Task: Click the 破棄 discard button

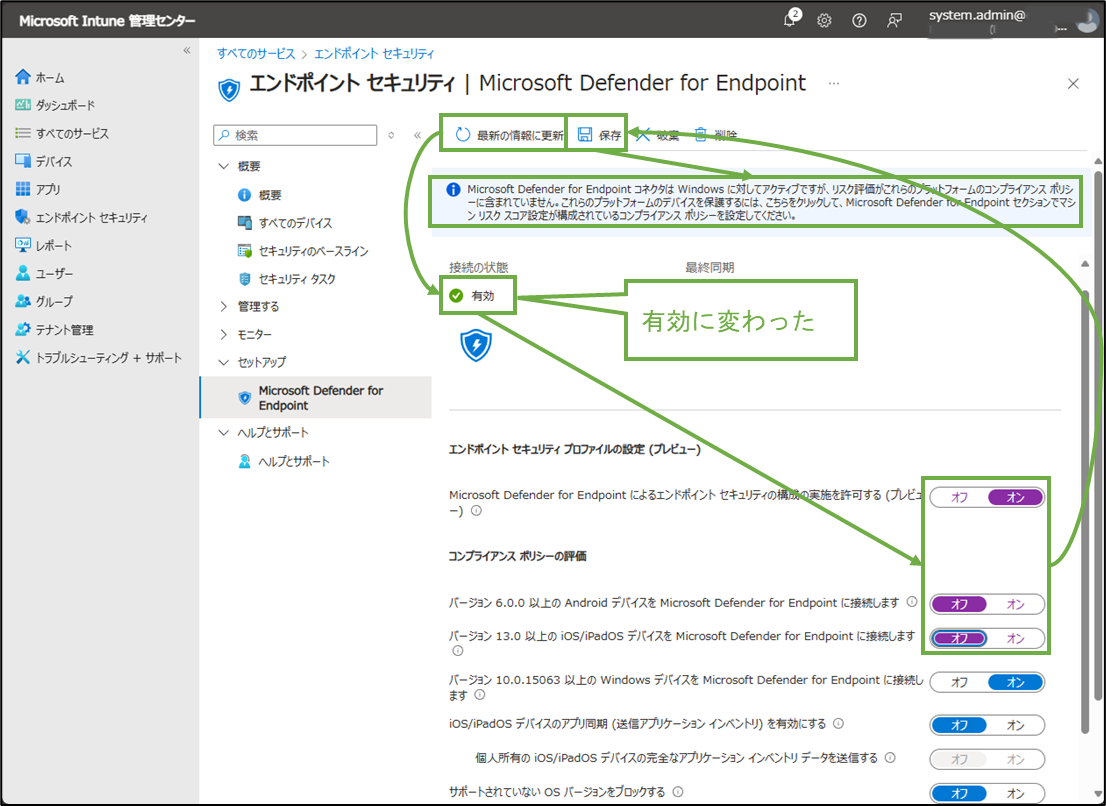Action: click(657, 135)
